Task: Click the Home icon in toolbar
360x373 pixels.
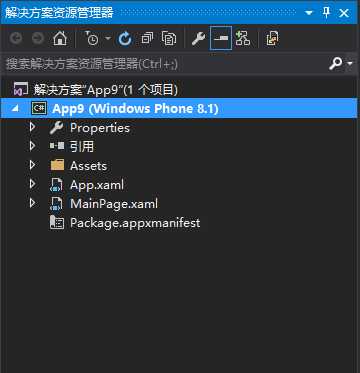Action: click(60, 39)
